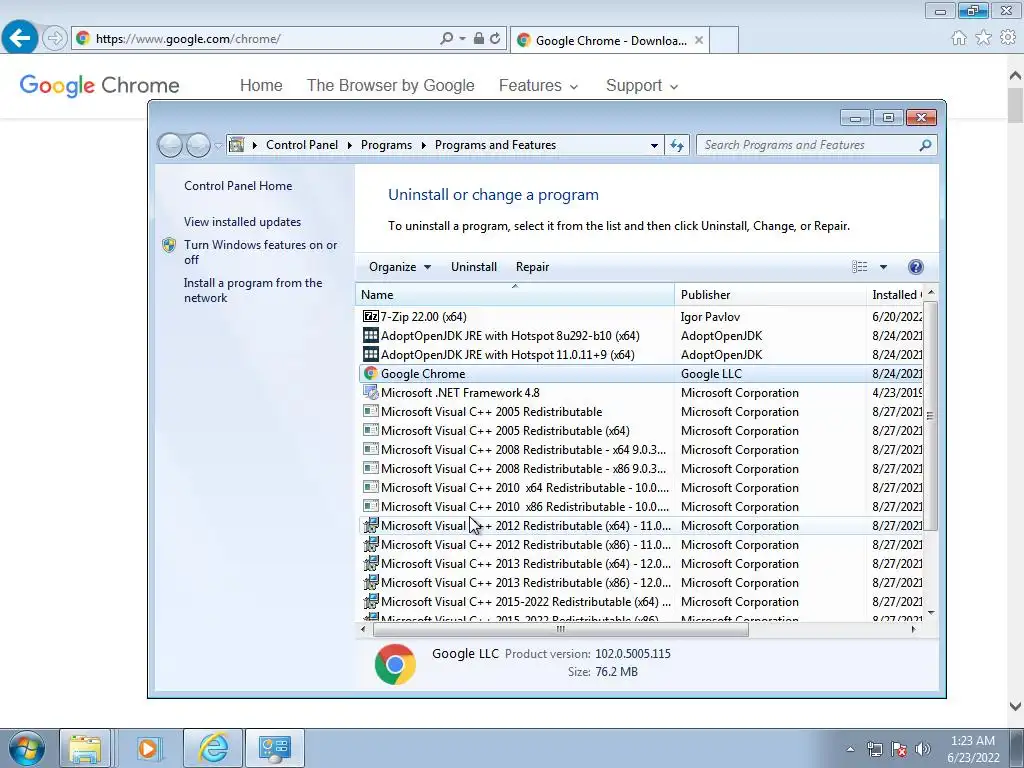Viewport: 1024px width, 768px height.
Task: Sort the list by Name column
Action: pos(515,295)
